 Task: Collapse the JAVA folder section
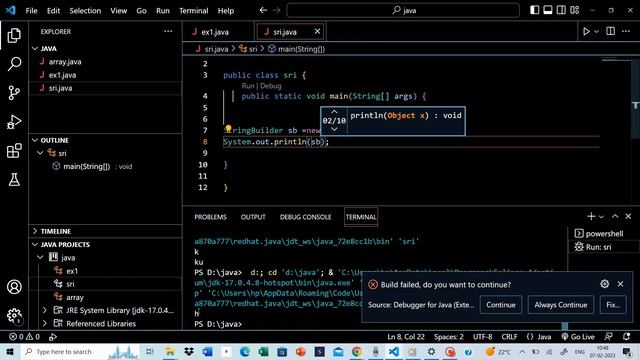(x=49, y=49)
